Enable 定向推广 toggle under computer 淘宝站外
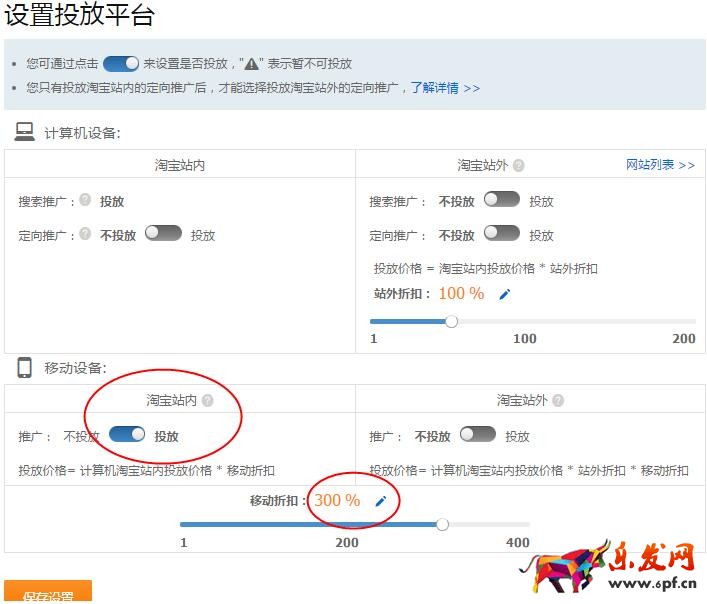The width and height of the screenshot is (707, 604). coord(501,234)
